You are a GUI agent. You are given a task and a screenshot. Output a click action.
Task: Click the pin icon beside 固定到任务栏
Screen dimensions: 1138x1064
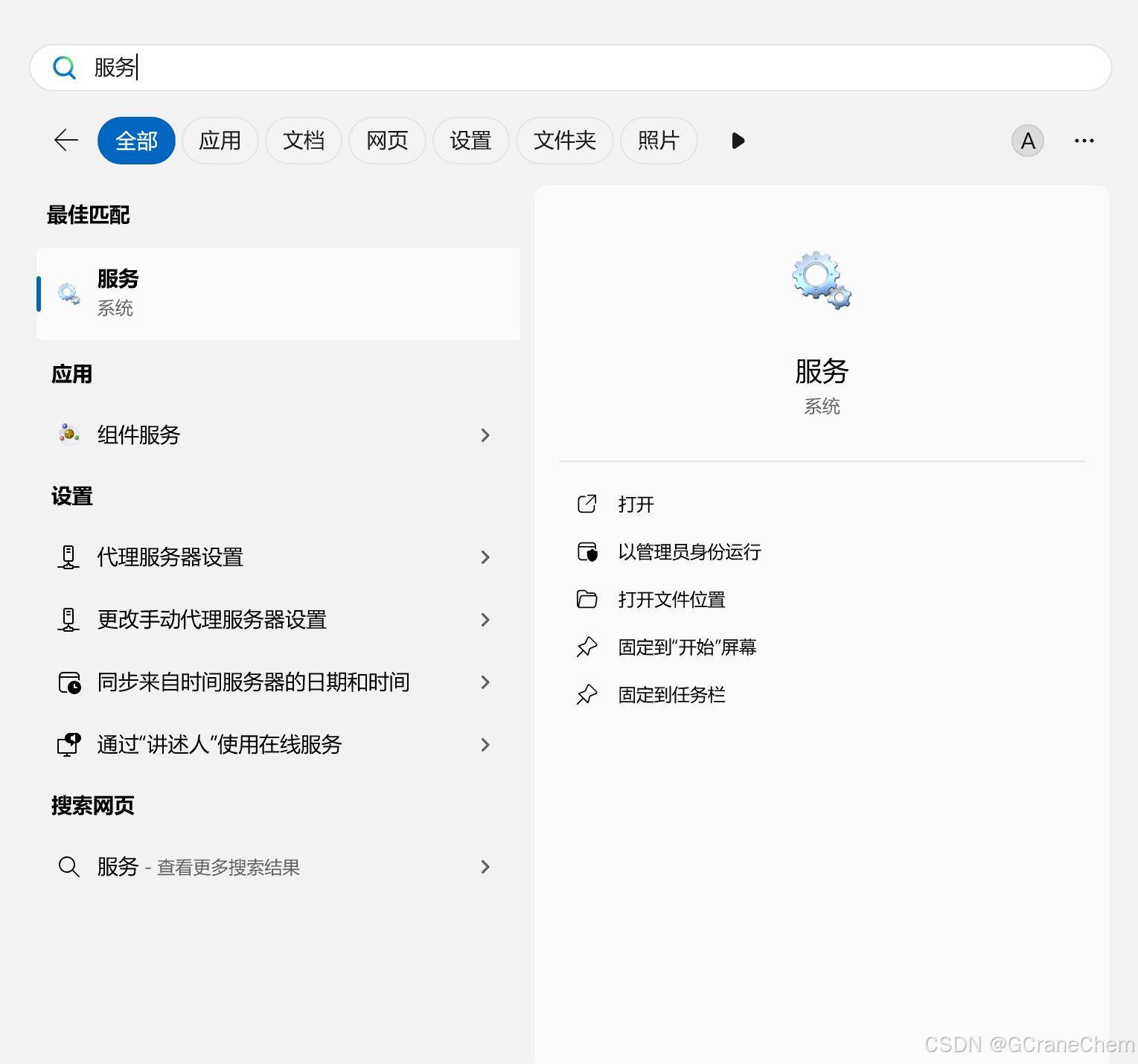coord(587,695)
